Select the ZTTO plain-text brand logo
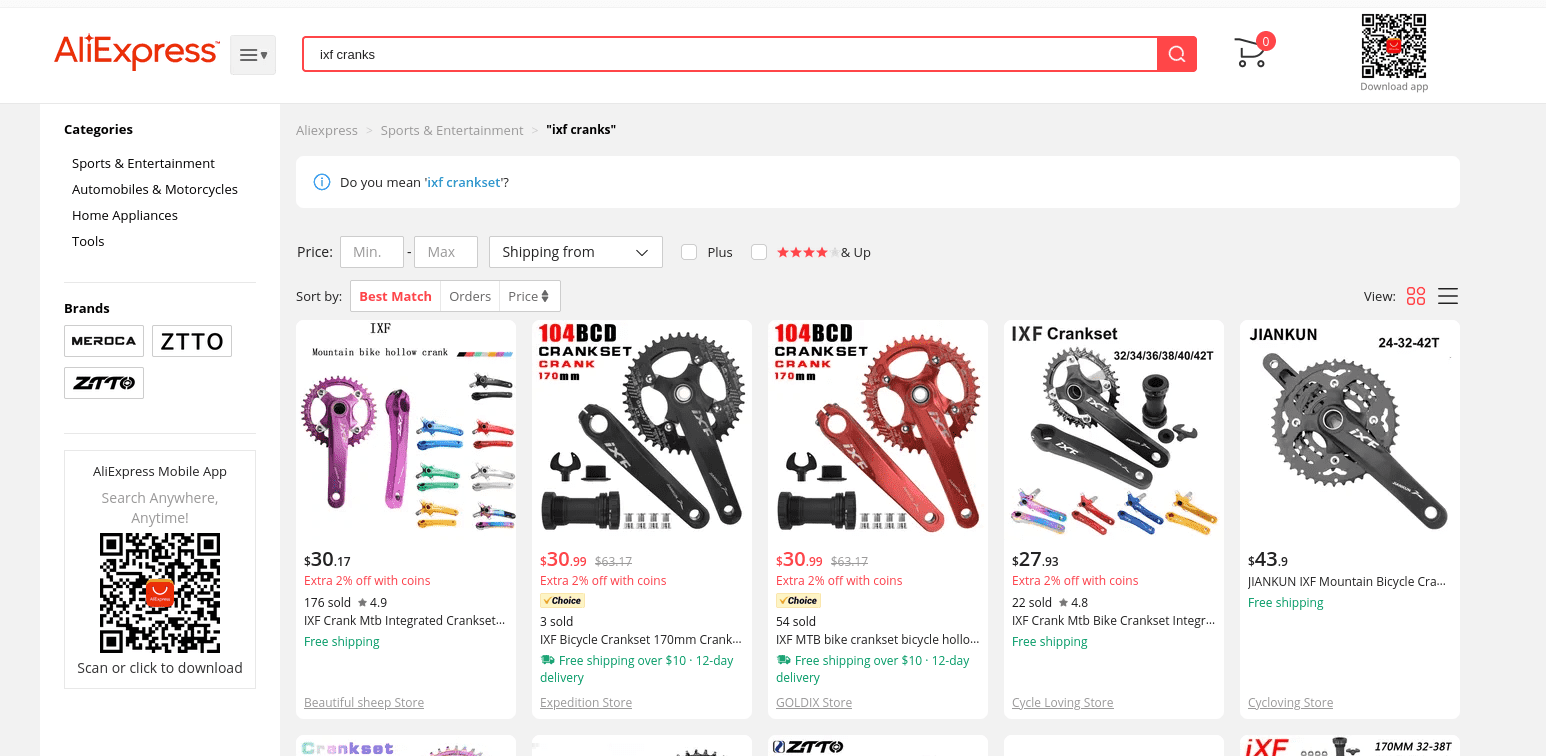Viewport: 1546px width, 756px height. coord(192,341)
